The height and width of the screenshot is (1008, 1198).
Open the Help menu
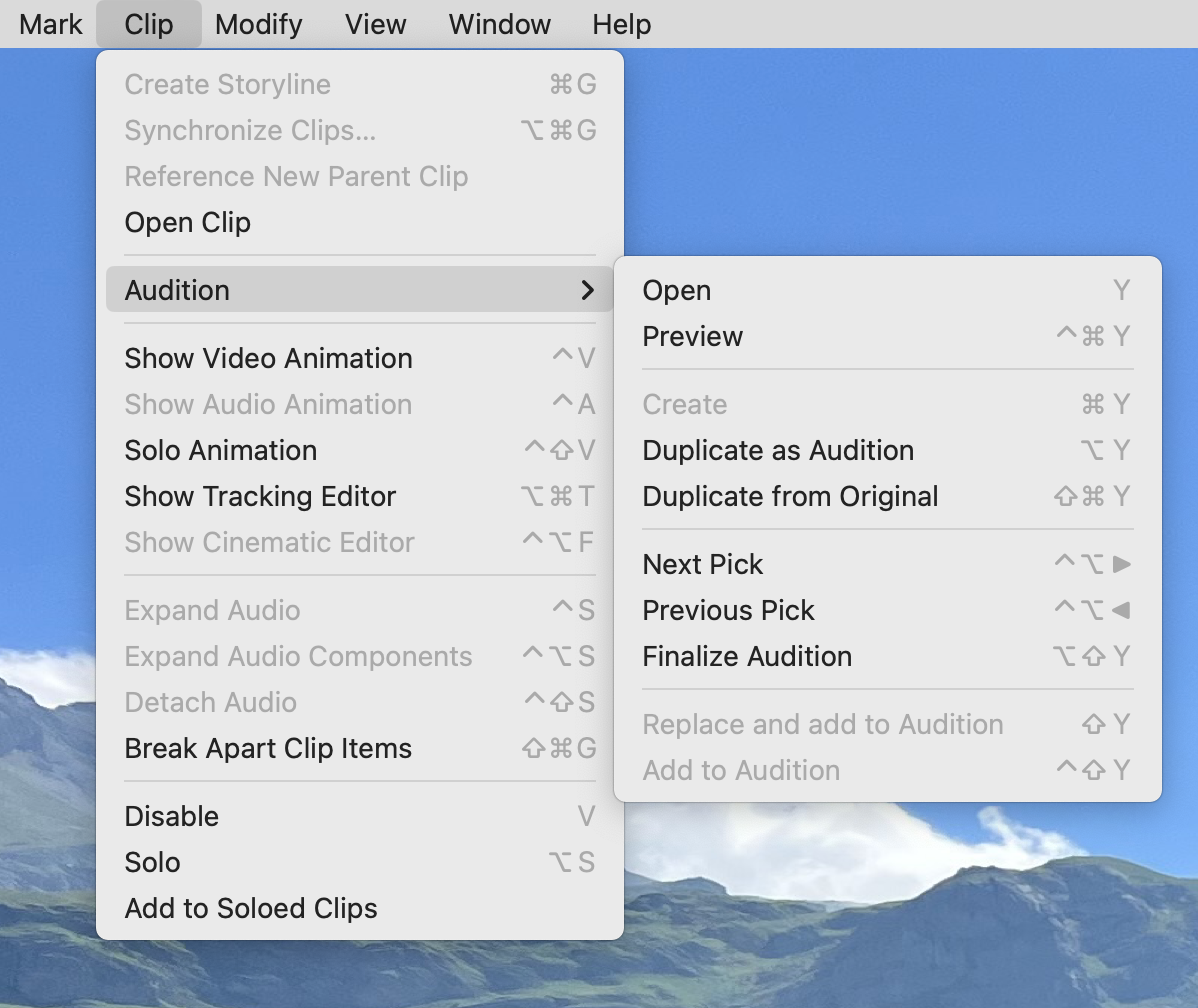point(622,24)
